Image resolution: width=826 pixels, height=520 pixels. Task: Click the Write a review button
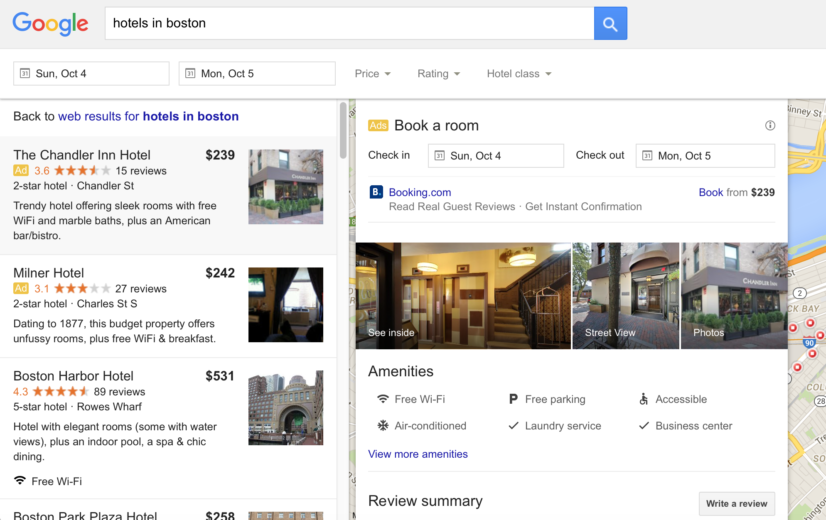tap(736, 503)
